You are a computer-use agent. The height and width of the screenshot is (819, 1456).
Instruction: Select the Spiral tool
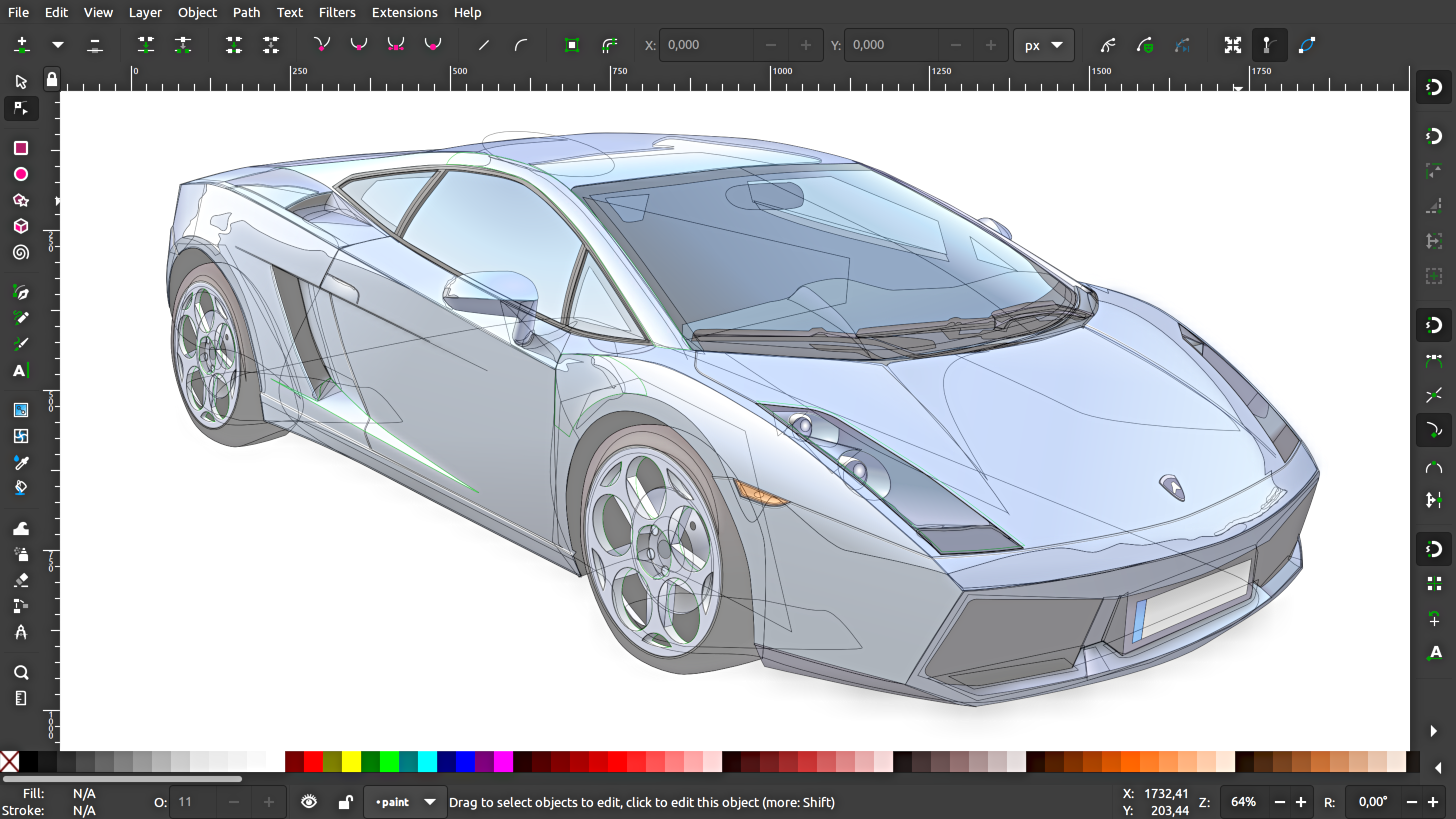tap(21, 253)
